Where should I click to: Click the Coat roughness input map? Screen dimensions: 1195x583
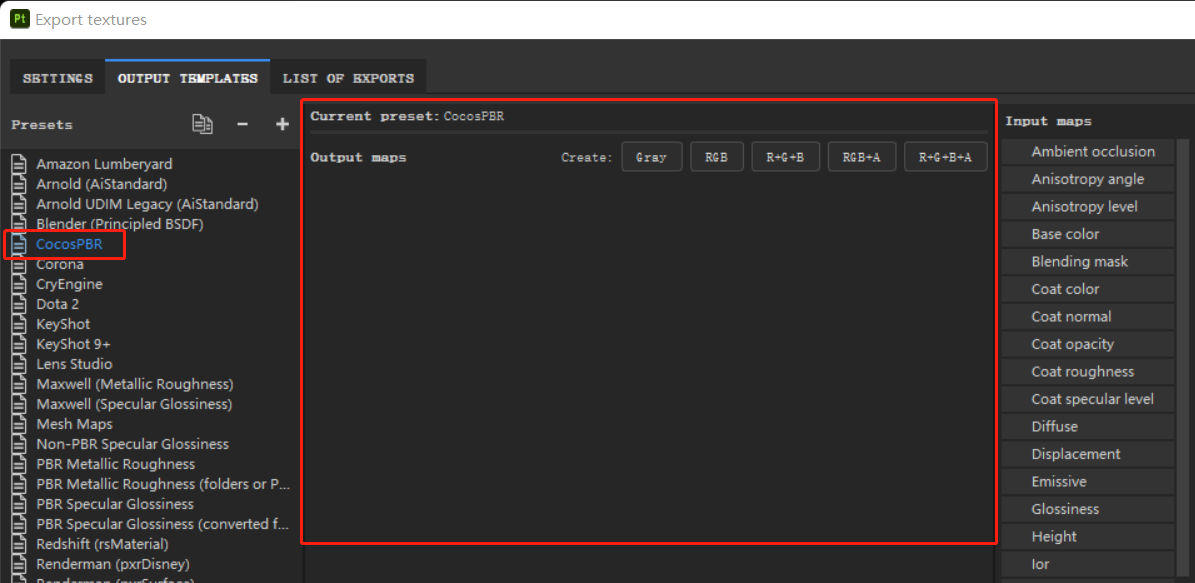1088,371
